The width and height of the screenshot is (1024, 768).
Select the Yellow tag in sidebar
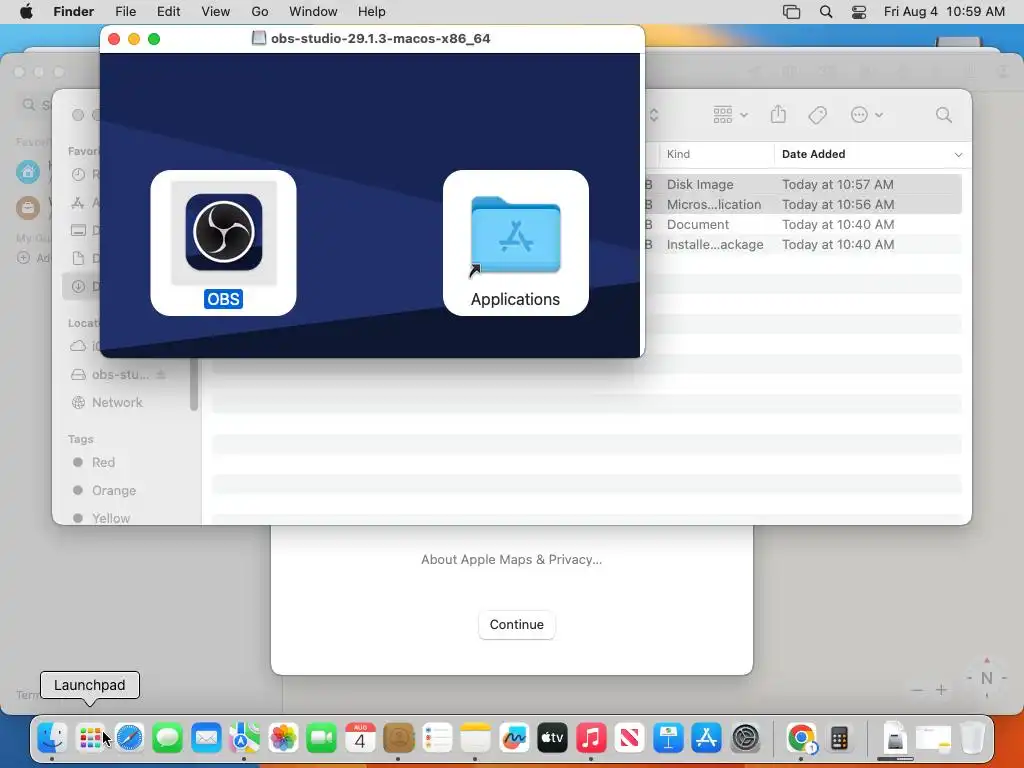click(110, 518)
